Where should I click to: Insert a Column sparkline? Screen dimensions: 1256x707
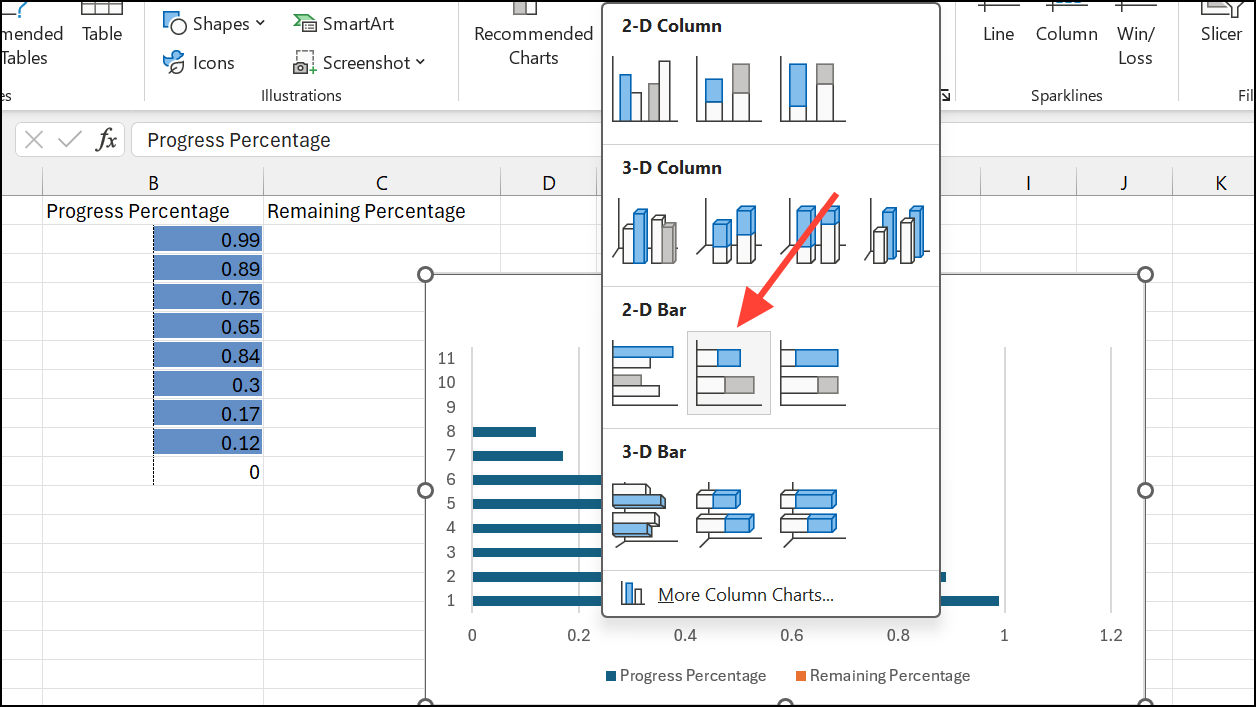tap(1066, 33)
